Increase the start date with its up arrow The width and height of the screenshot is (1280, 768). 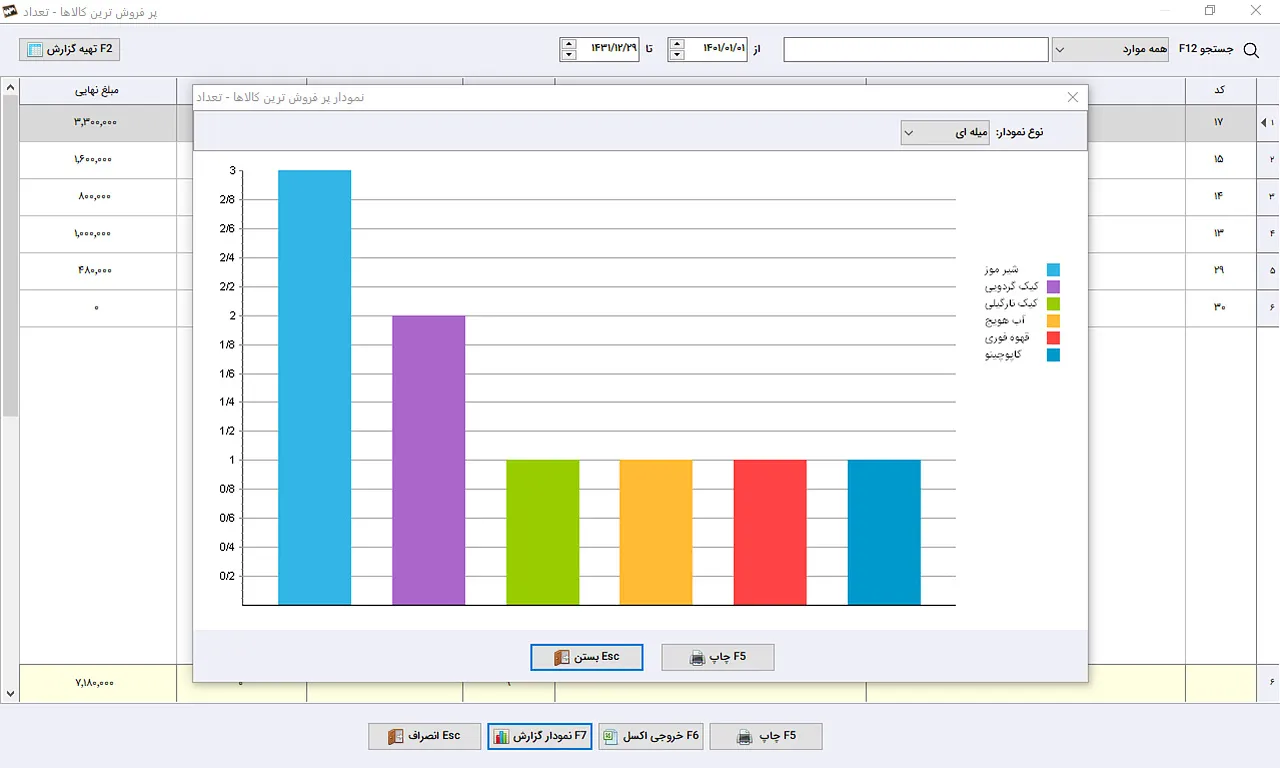click(x=677, y=43)
